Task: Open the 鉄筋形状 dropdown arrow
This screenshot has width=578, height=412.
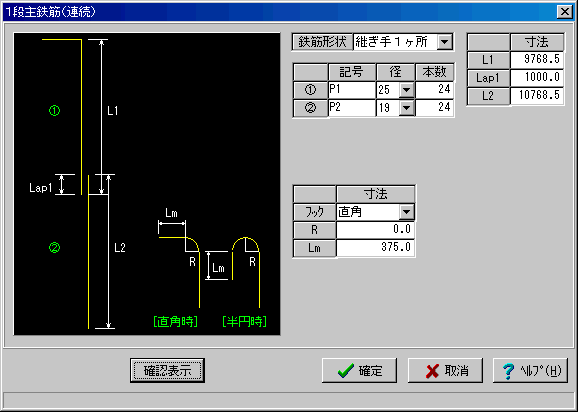Action: pyautogui.click(x=445, y=42)
